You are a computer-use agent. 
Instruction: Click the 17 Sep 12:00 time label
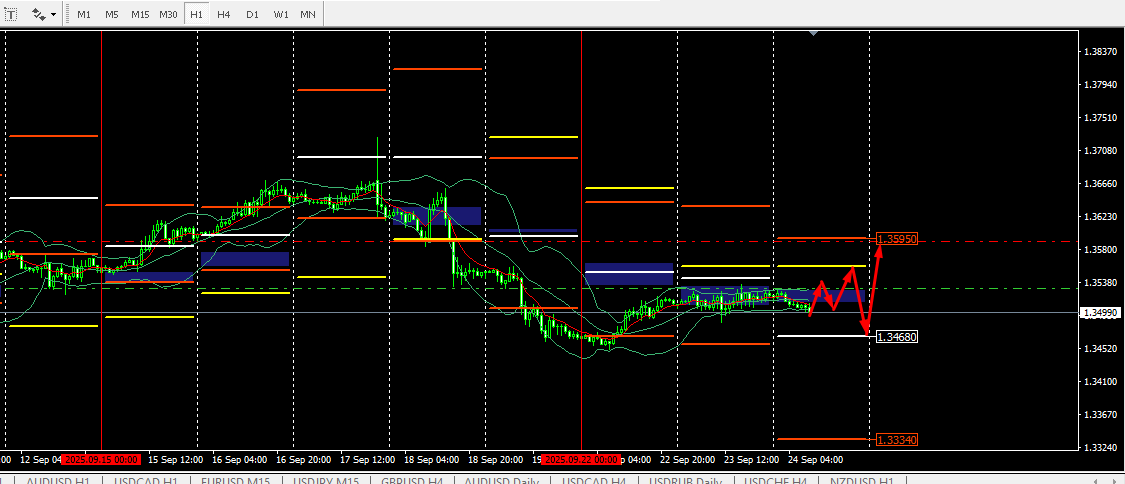365,459
